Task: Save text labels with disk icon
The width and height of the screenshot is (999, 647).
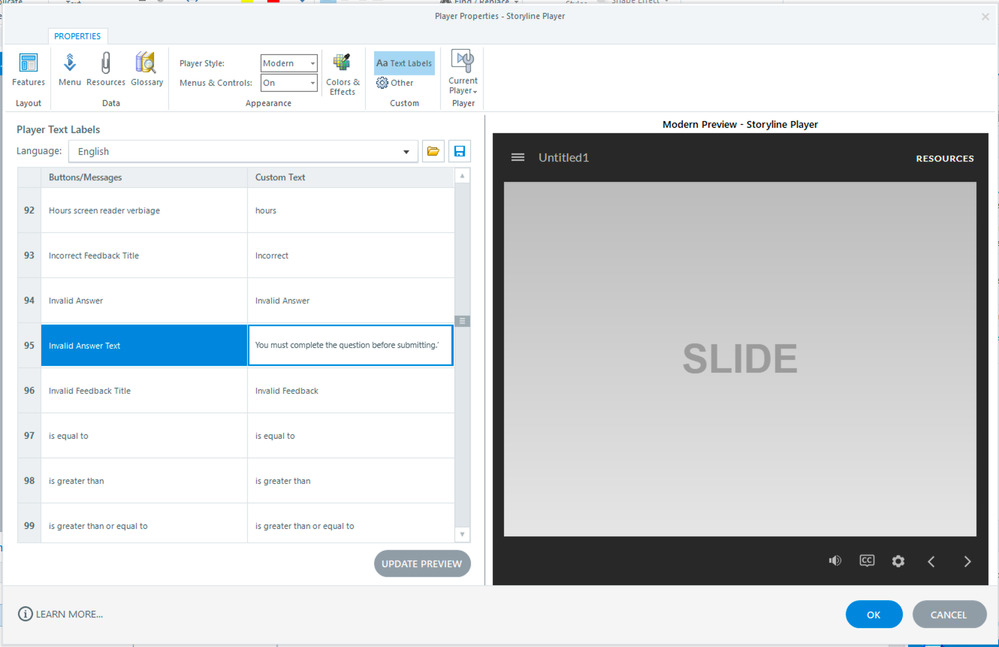Action: [x=459, y=152]
